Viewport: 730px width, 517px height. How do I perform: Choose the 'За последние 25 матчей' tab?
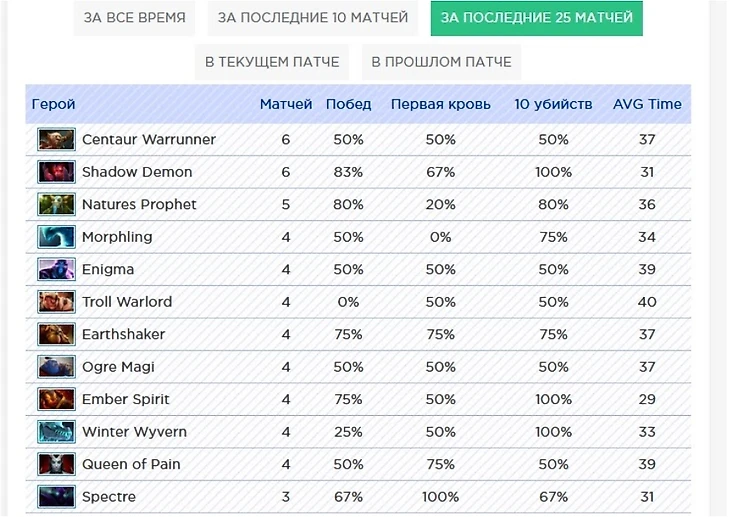pyautogui.click(x=537, y=18)
